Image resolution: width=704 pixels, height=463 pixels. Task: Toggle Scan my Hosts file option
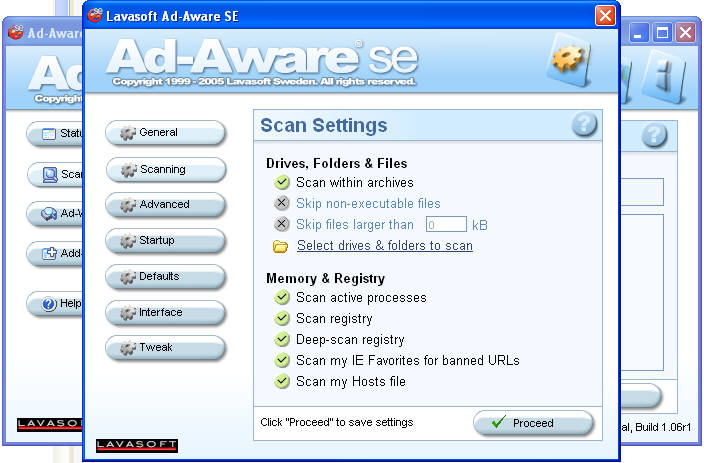click(282, 381)
